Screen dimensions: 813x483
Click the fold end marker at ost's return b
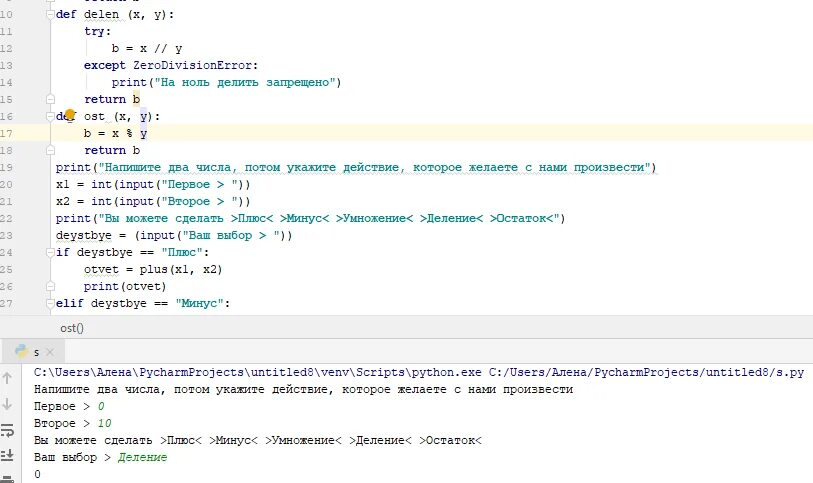50,150
